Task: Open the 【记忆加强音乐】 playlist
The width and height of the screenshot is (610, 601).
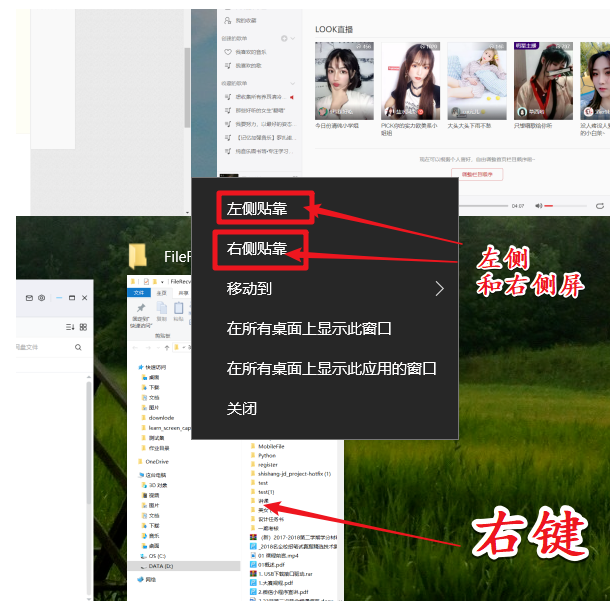Action: 260,137
